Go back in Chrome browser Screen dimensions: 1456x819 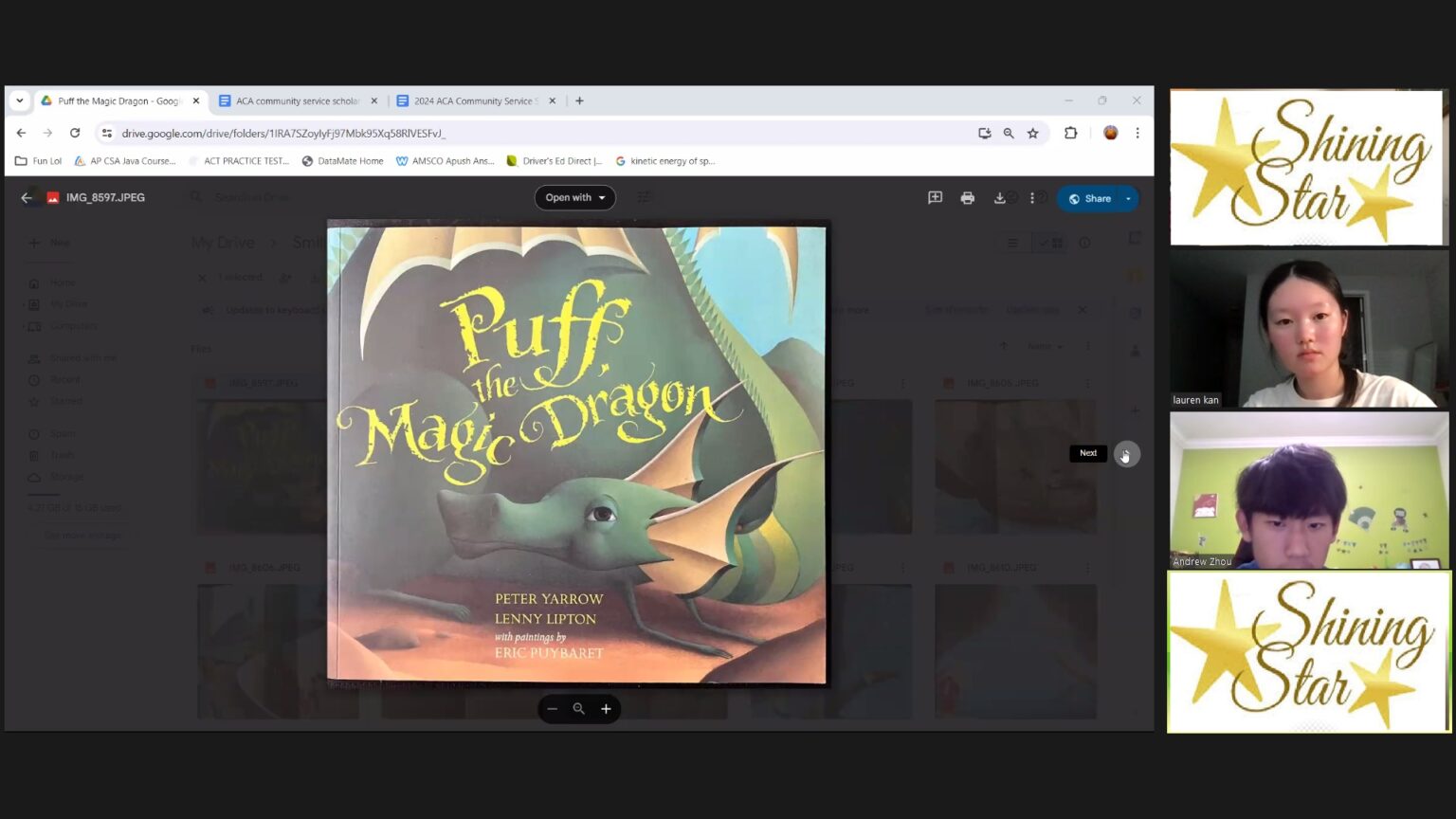pyautogui.click(x=21, y=133)
